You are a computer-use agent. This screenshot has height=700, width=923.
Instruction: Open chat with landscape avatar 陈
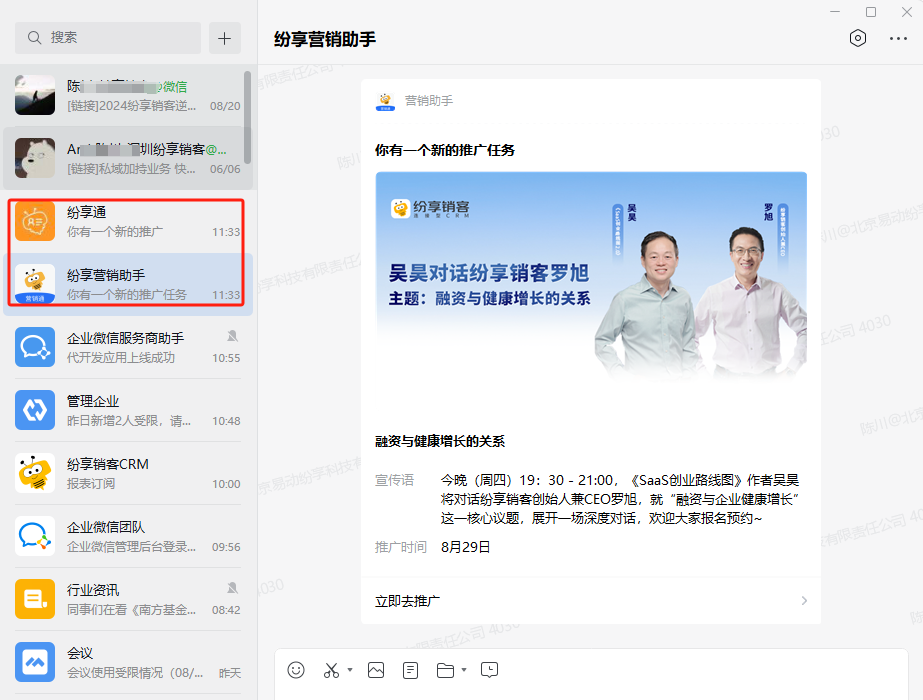point(35,95)
